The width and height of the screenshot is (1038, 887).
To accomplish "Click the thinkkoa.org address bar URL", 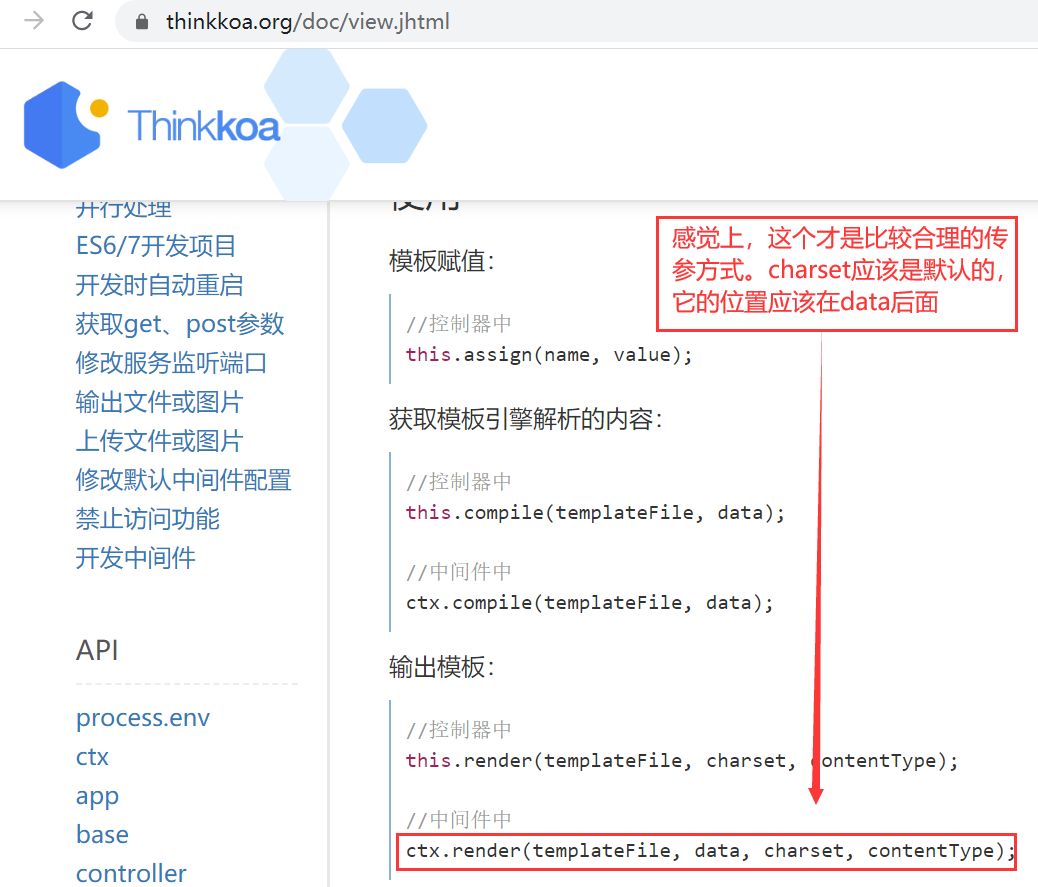I will point(308,22).
